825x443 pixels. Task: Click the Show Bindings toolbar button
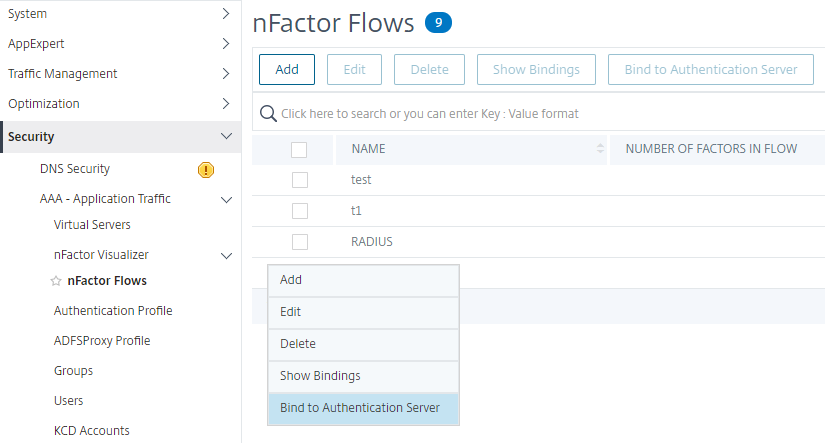pos(536,69)
